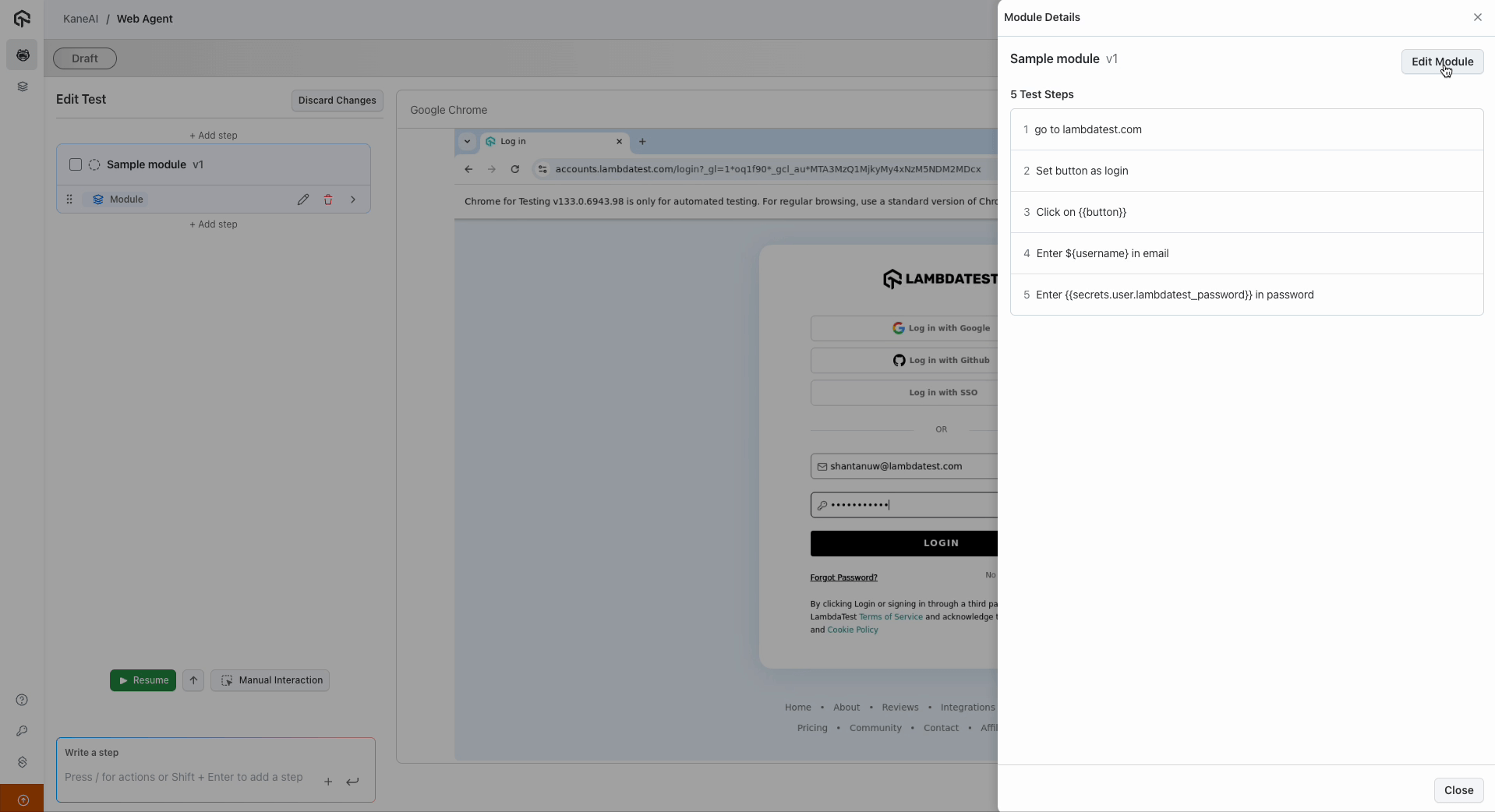The image size is (1495, 812).
Task: Open the key icon in left sidebar
Action: 22,731
